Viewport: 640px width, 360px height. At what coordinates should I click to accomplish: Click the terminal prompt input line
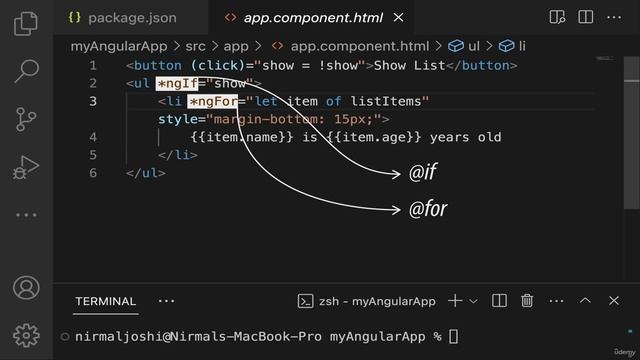point(267,337)
